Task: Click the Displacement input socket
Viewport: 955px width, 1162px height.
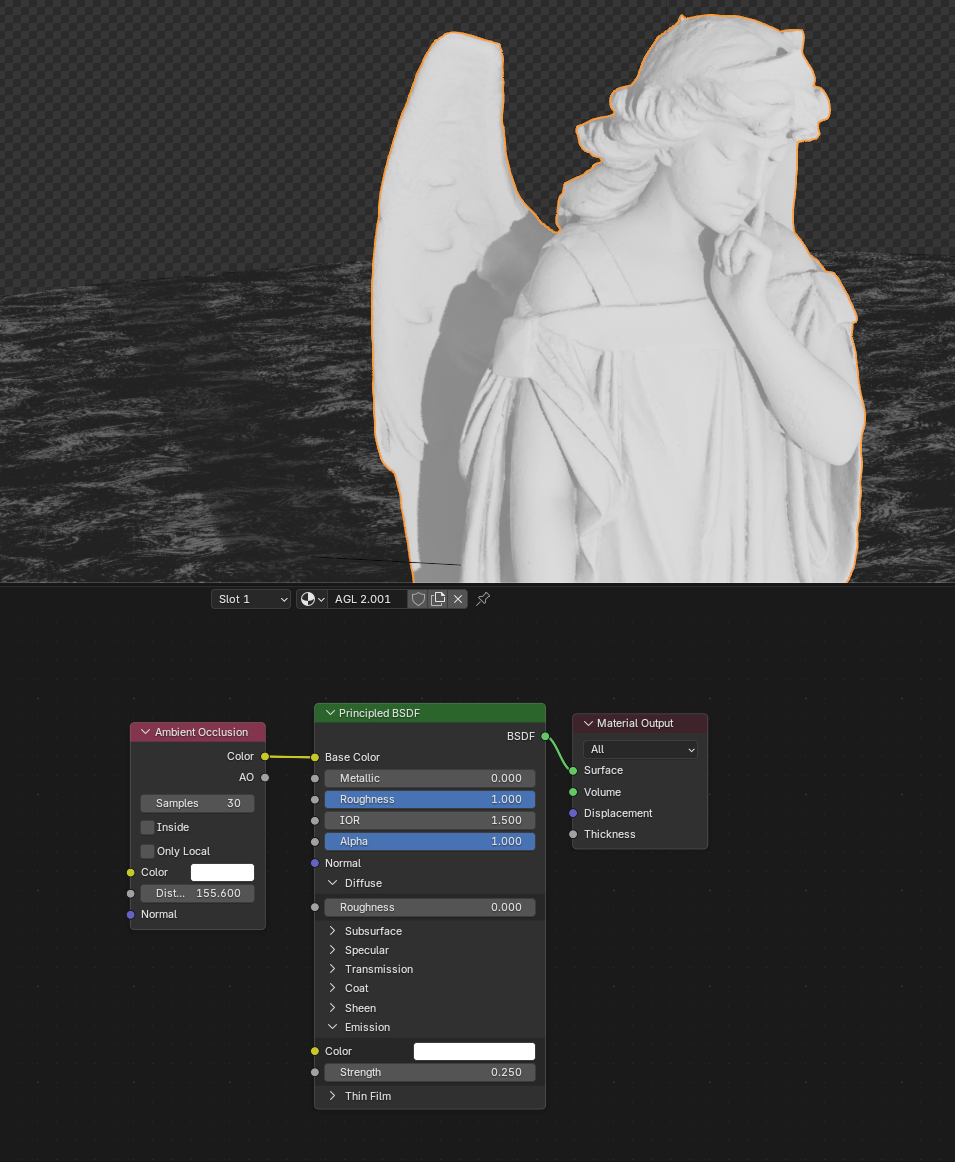Action: pyautogui.click(x=573, y=813)
